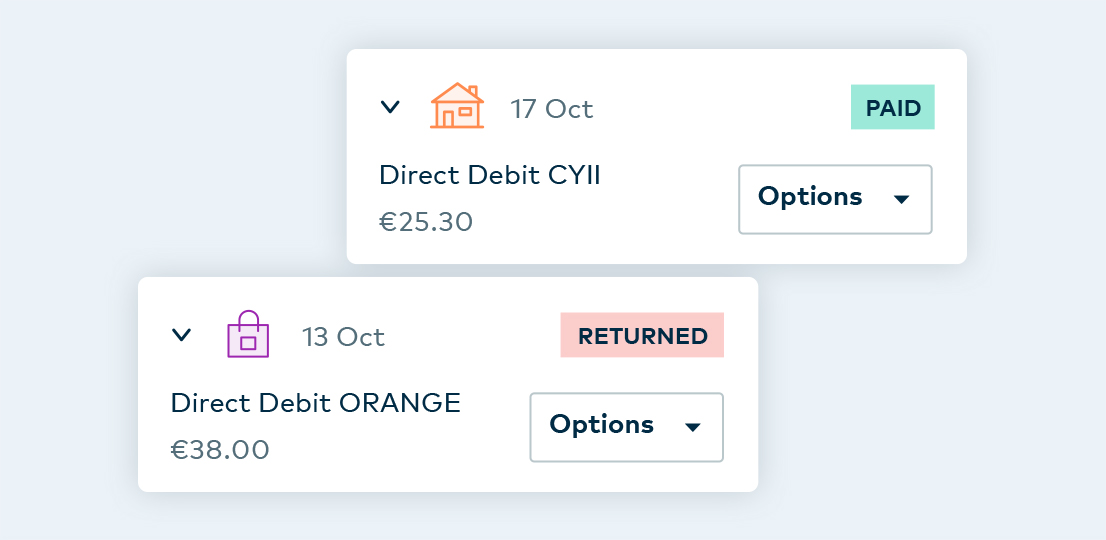Image resolution: width=1106 pixels, height=540 pixels.
Task: Click the word Options on the CYII card
Action: [x=810, y=197]
